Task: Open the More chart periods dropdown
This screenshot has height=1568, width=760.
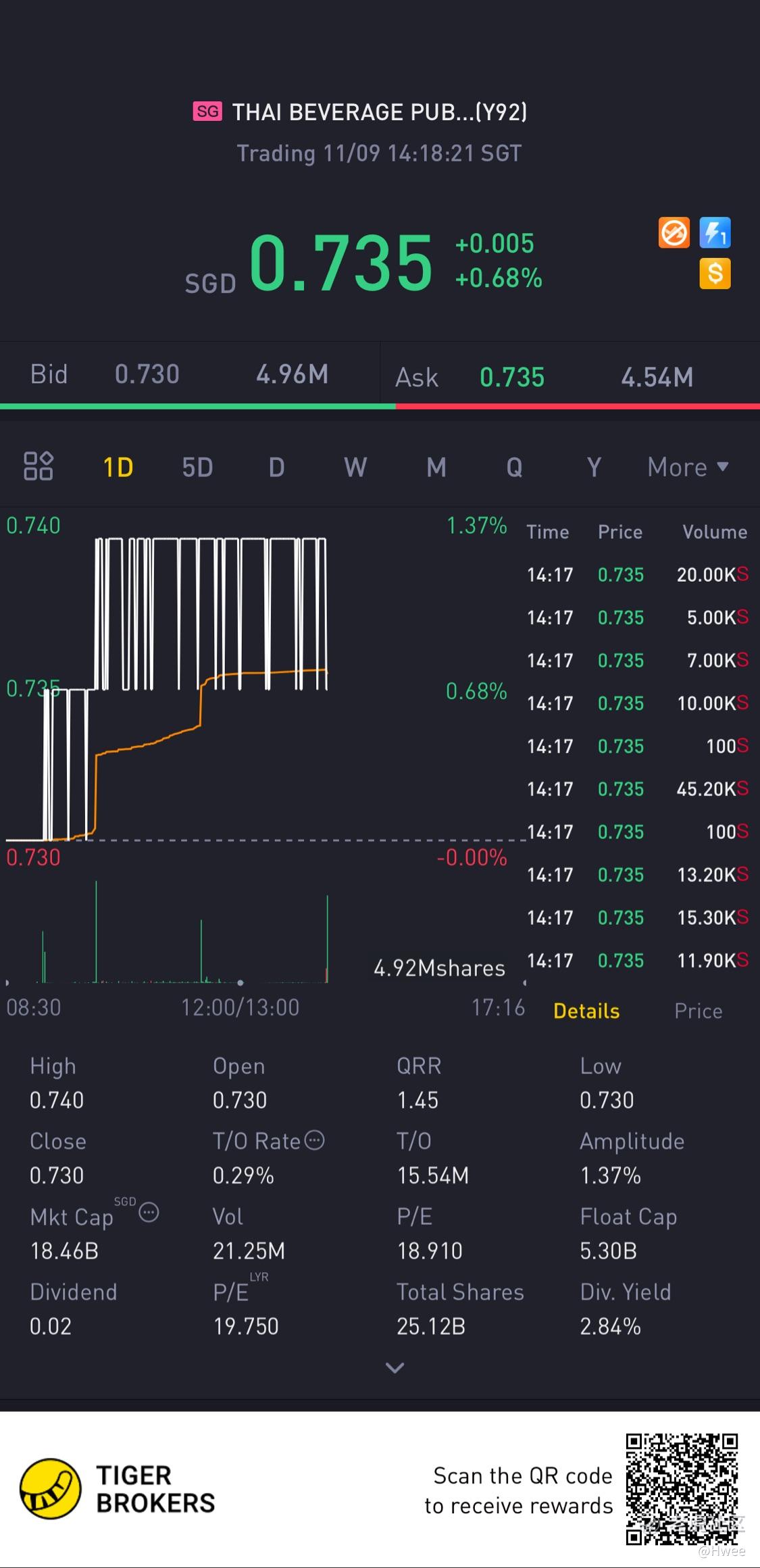Action: point(688,467)
